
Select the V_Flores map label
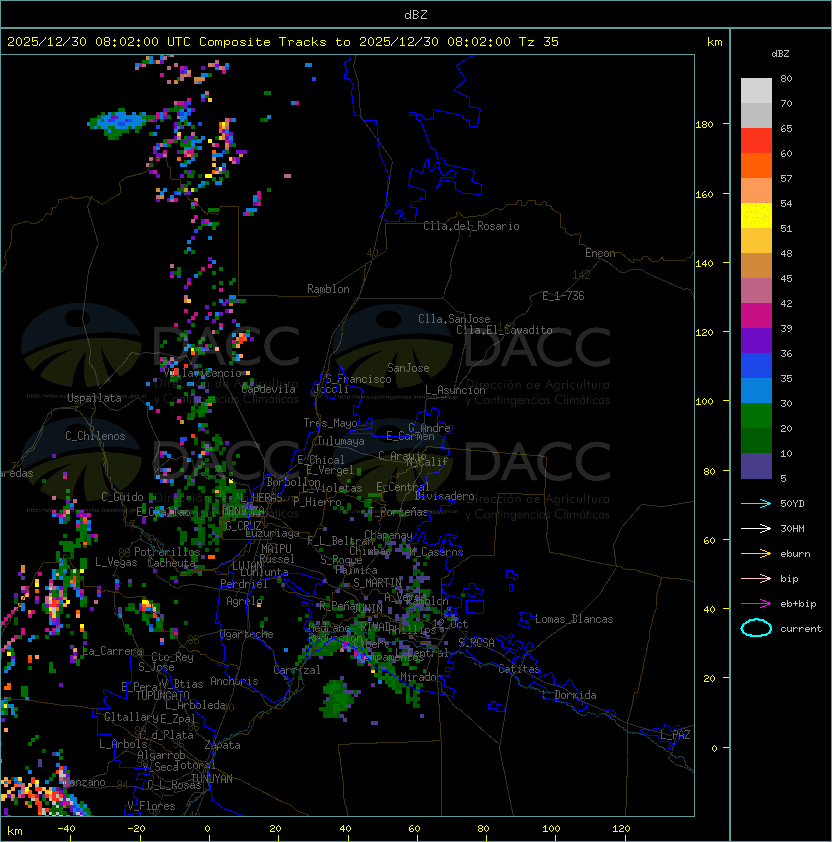click(151, 806)
